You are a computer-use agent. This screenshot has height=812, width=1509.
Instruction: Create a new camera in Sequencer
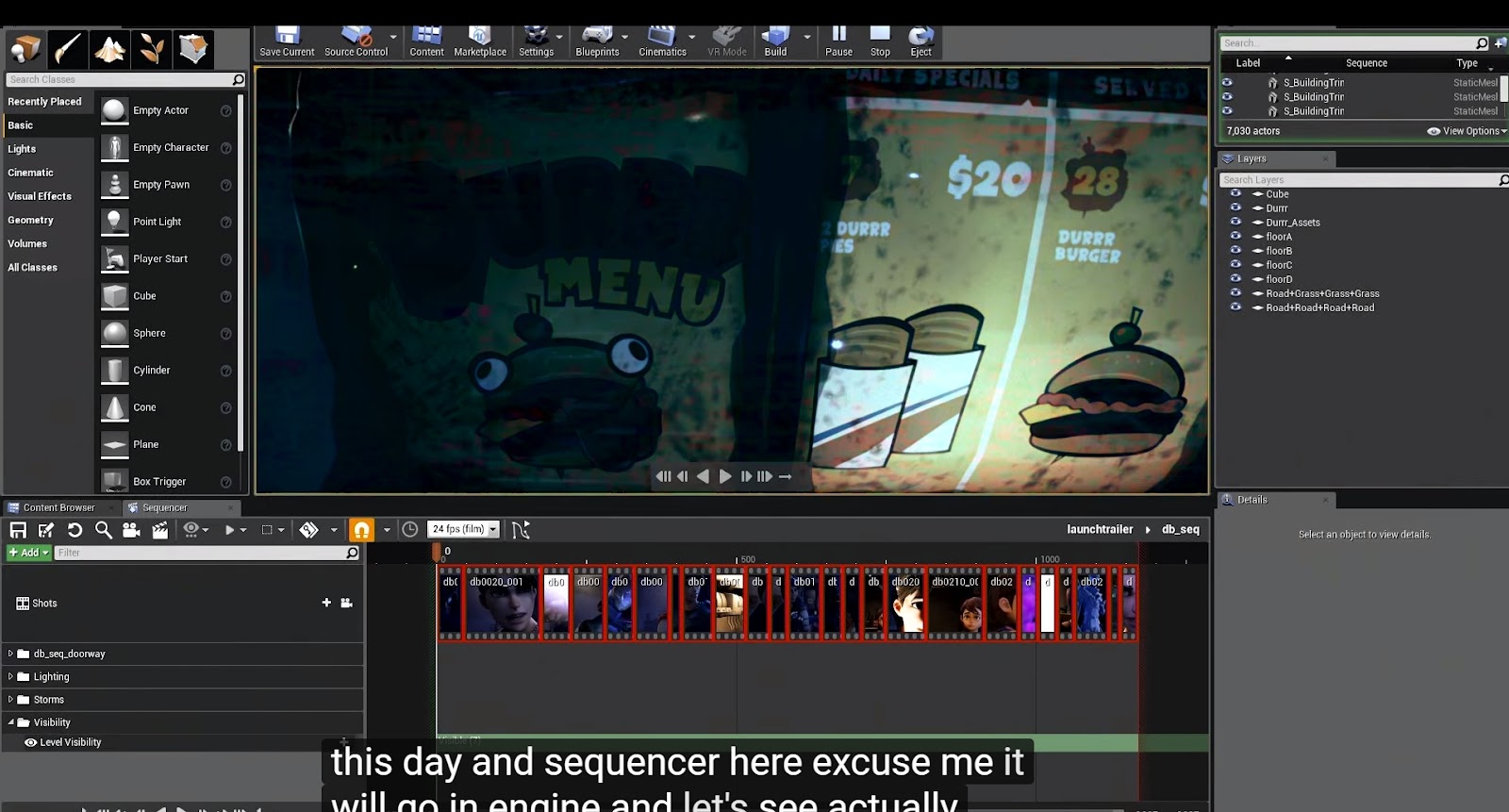[131, 530]
